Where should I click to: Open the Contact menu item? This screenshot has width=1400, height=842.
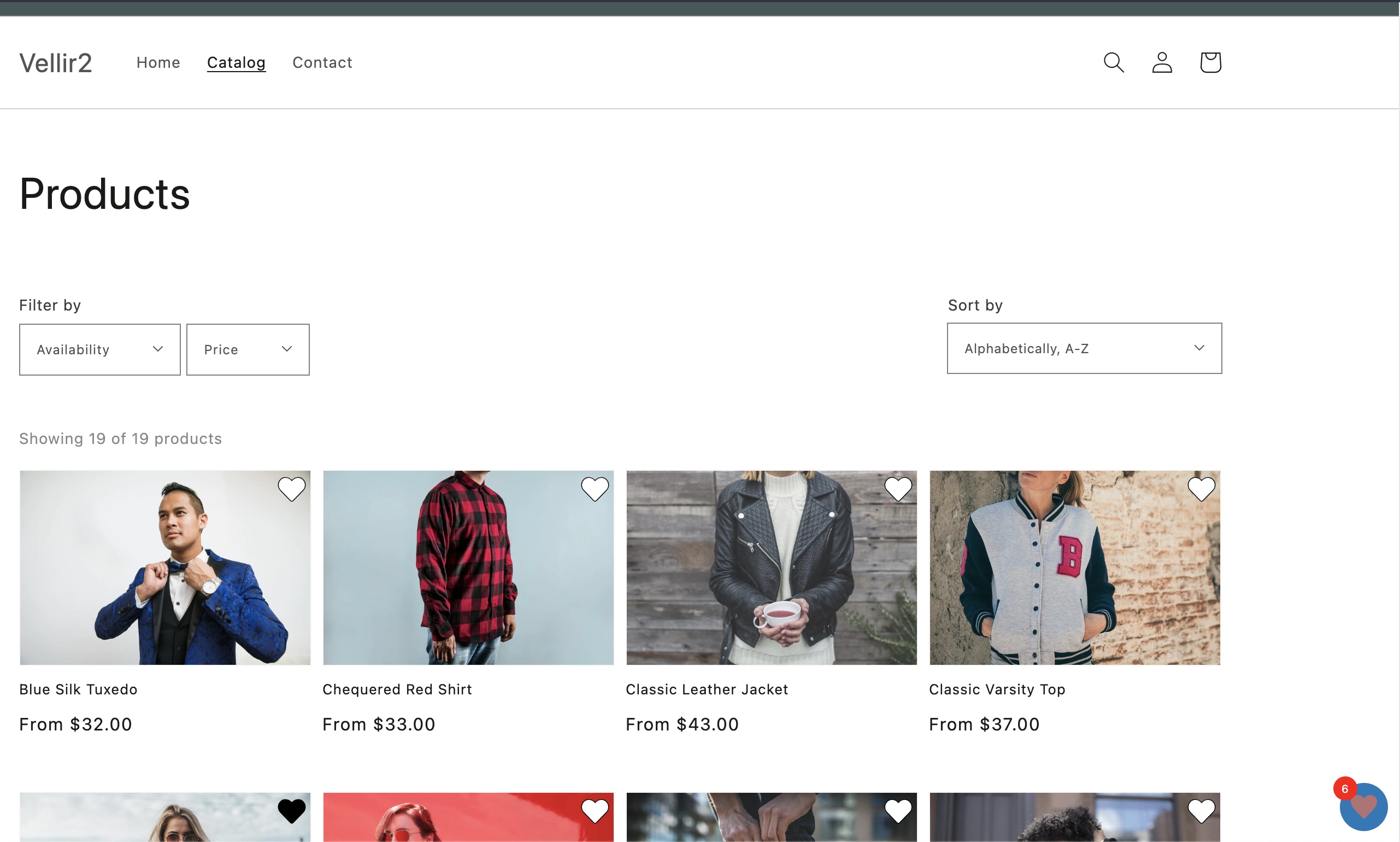pyautogui.click(x=322, y=62)
